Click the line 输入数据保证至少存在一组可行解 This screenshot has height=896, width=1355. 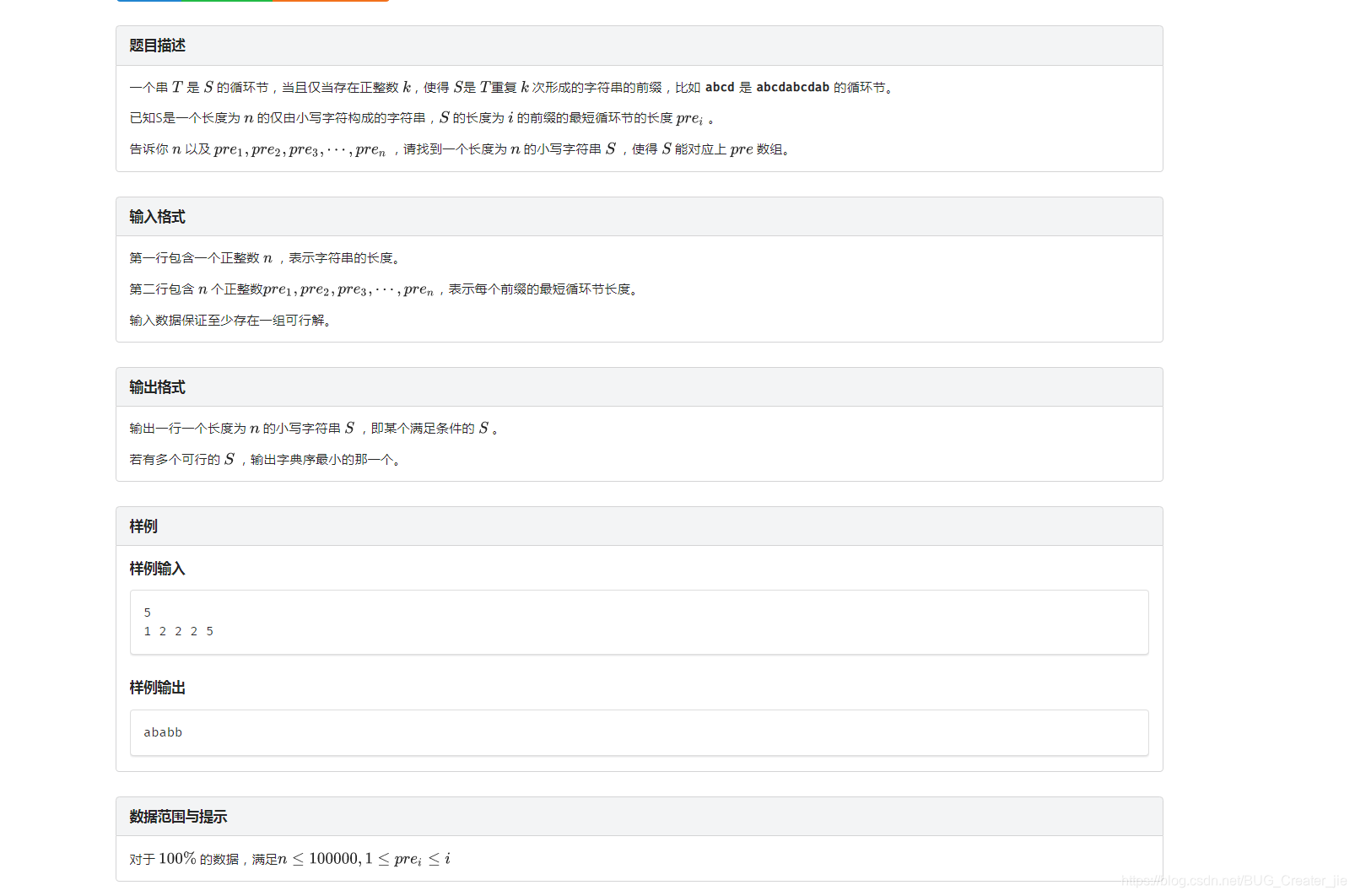pos(229,321)
